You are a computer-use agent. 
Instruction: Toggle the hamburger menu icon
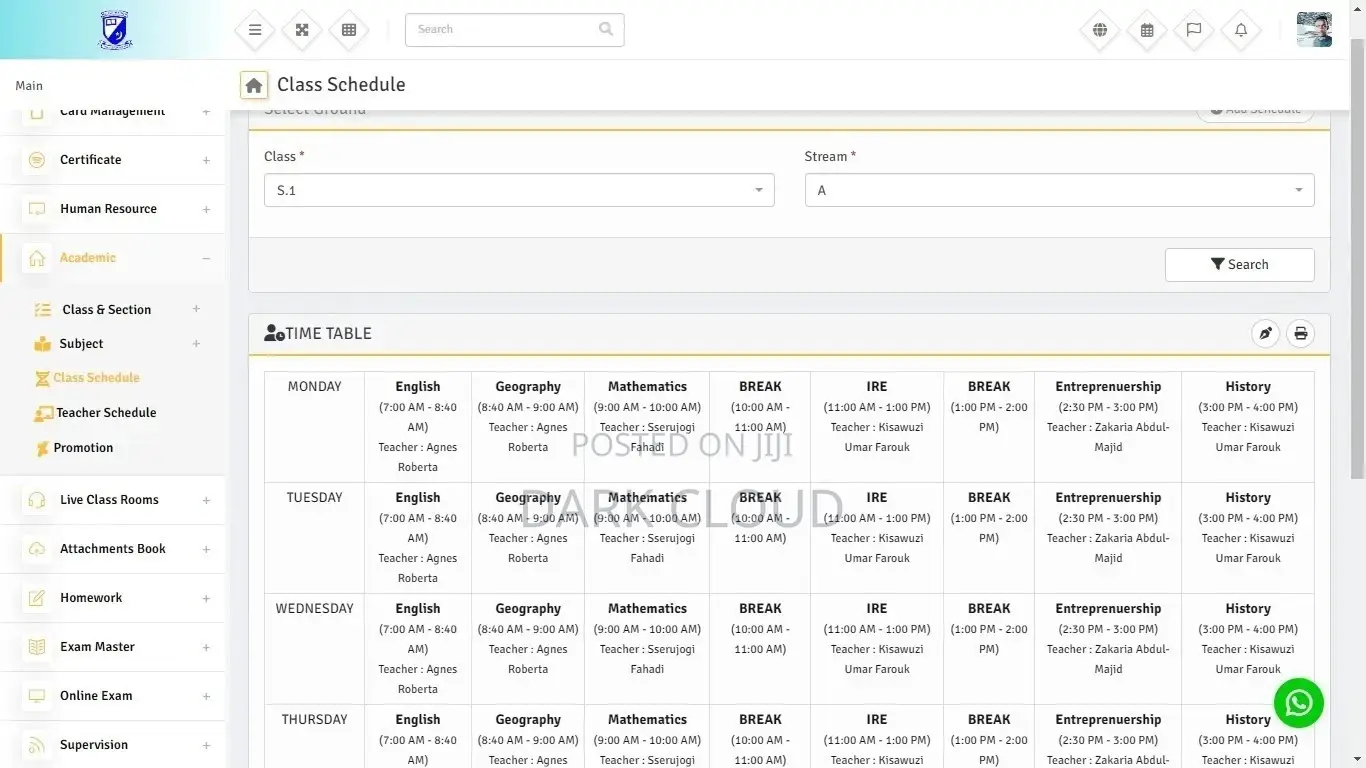coord(255,30)
